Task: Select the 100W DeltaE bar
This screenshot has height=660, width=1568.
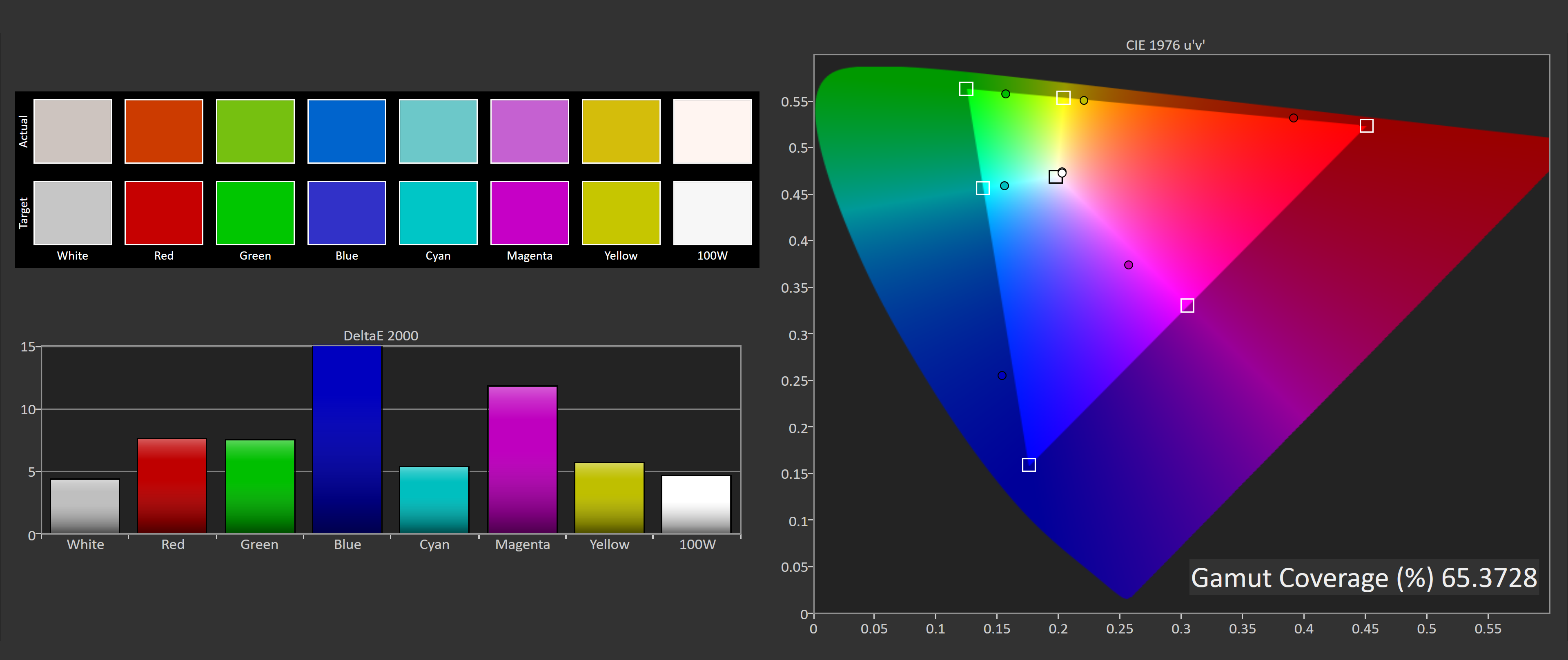Action: [696, 504]
